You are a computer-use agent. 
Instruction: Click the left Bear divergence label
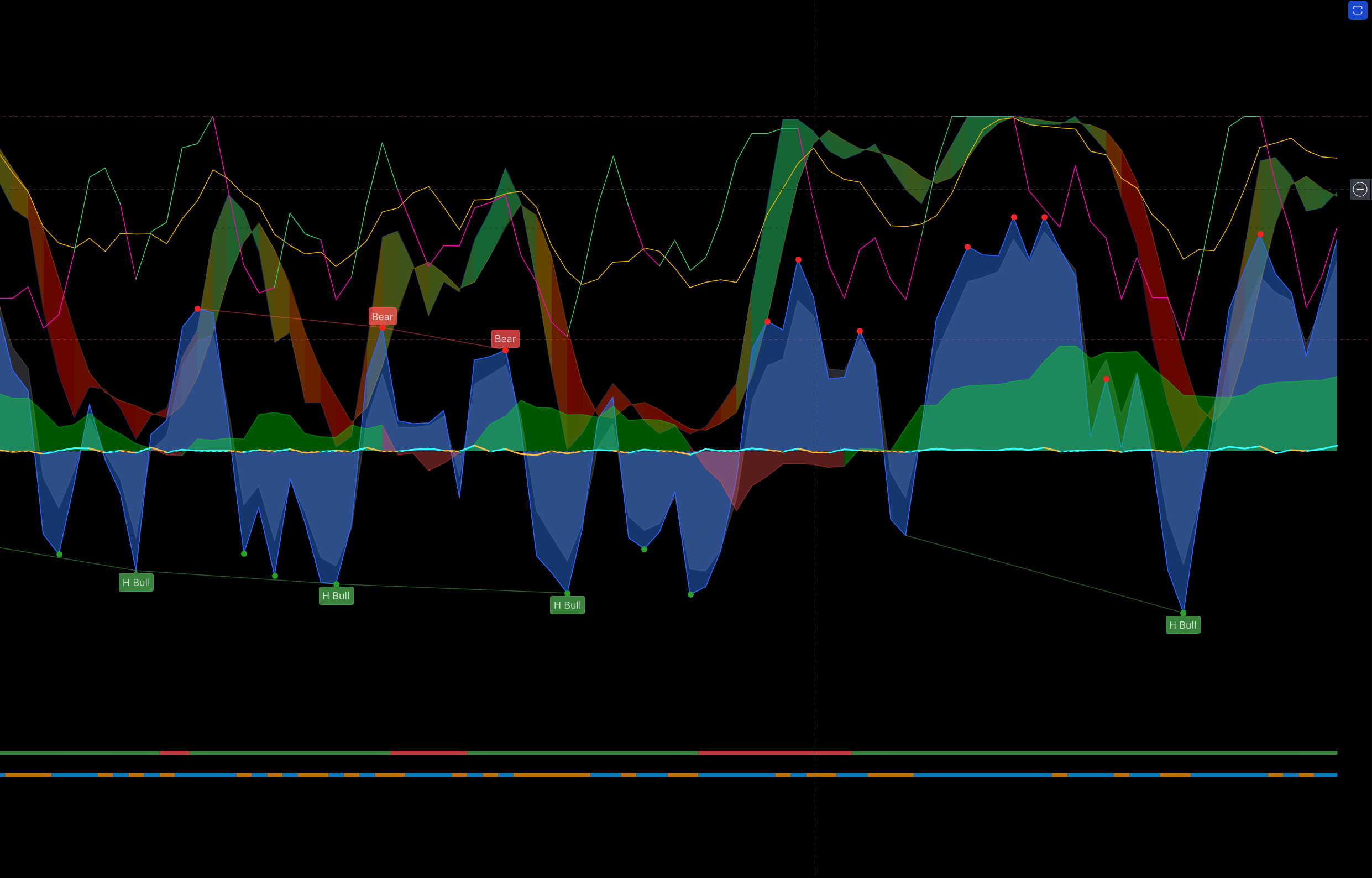point(383,316)
